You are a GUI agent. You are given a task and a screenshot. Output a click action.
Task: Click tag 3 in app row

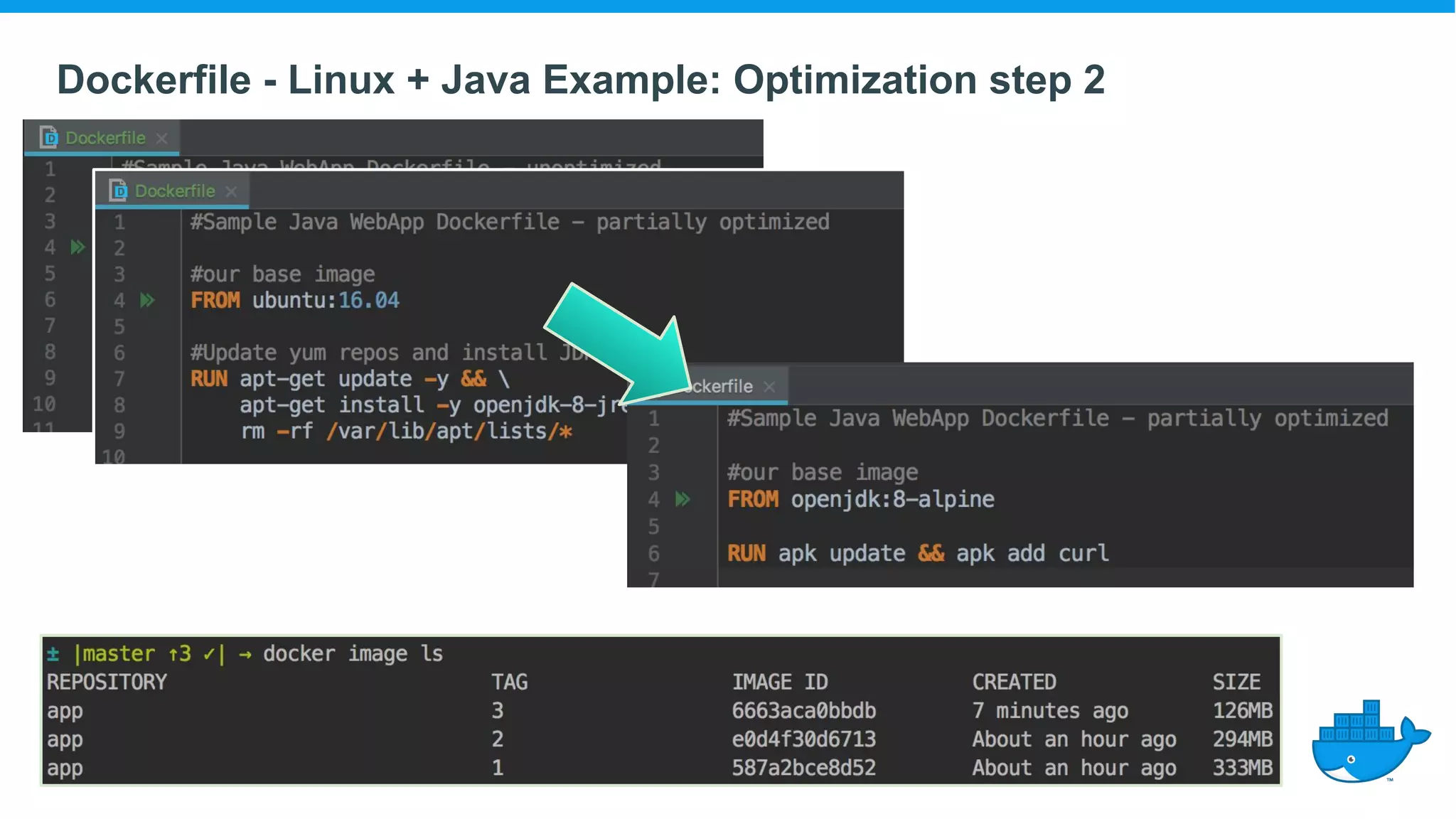tap(498, 710)
